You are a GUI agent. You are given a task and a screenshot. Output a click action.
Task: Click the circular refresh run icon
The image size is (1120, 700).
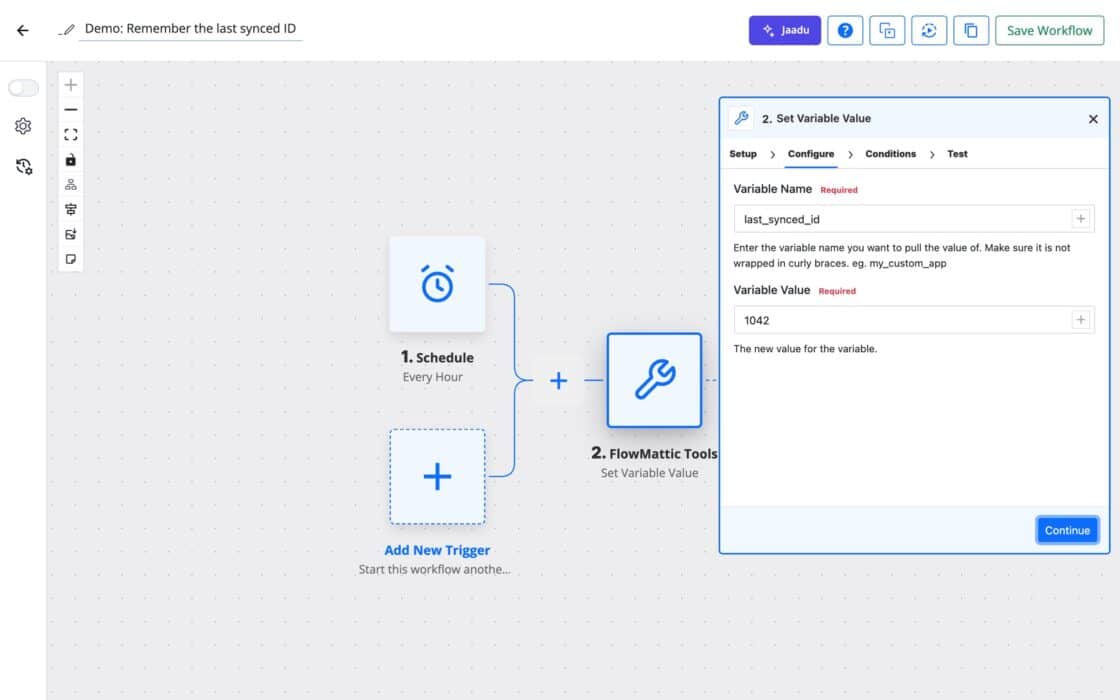click(929, 30)
